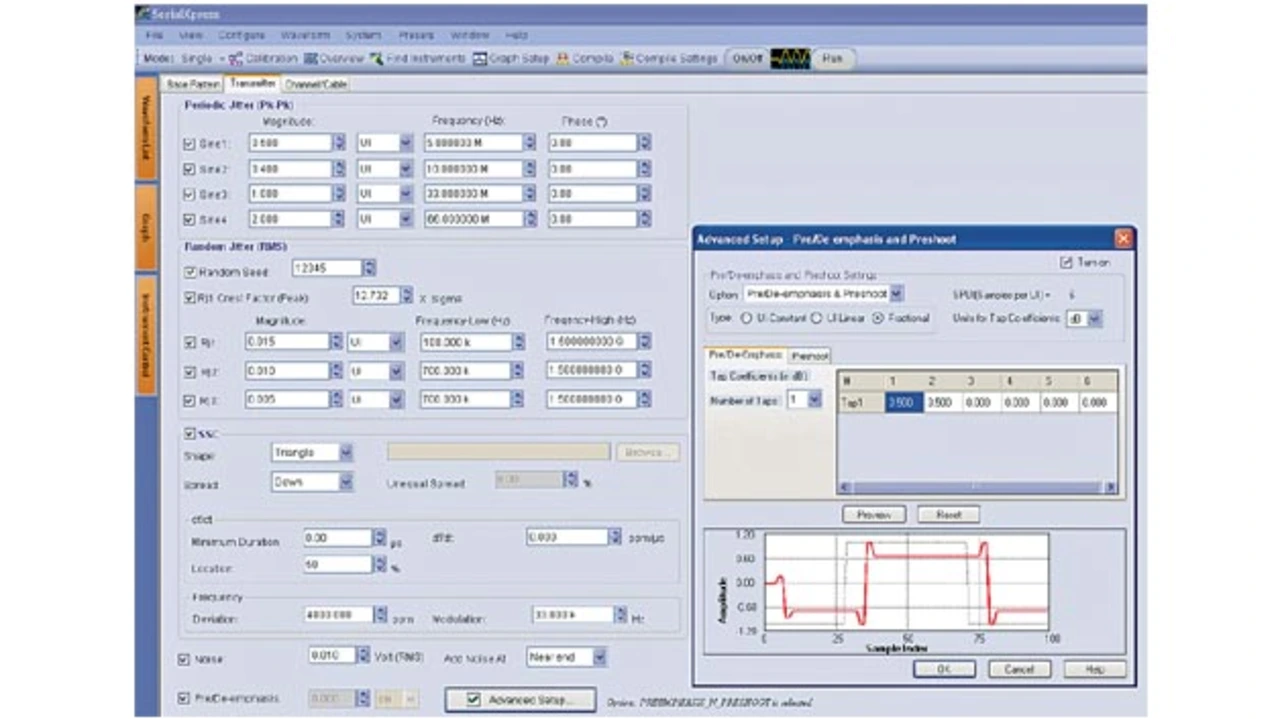Switch to the Channel/Cable tab
1280x719 pixels.
point(315,85)
